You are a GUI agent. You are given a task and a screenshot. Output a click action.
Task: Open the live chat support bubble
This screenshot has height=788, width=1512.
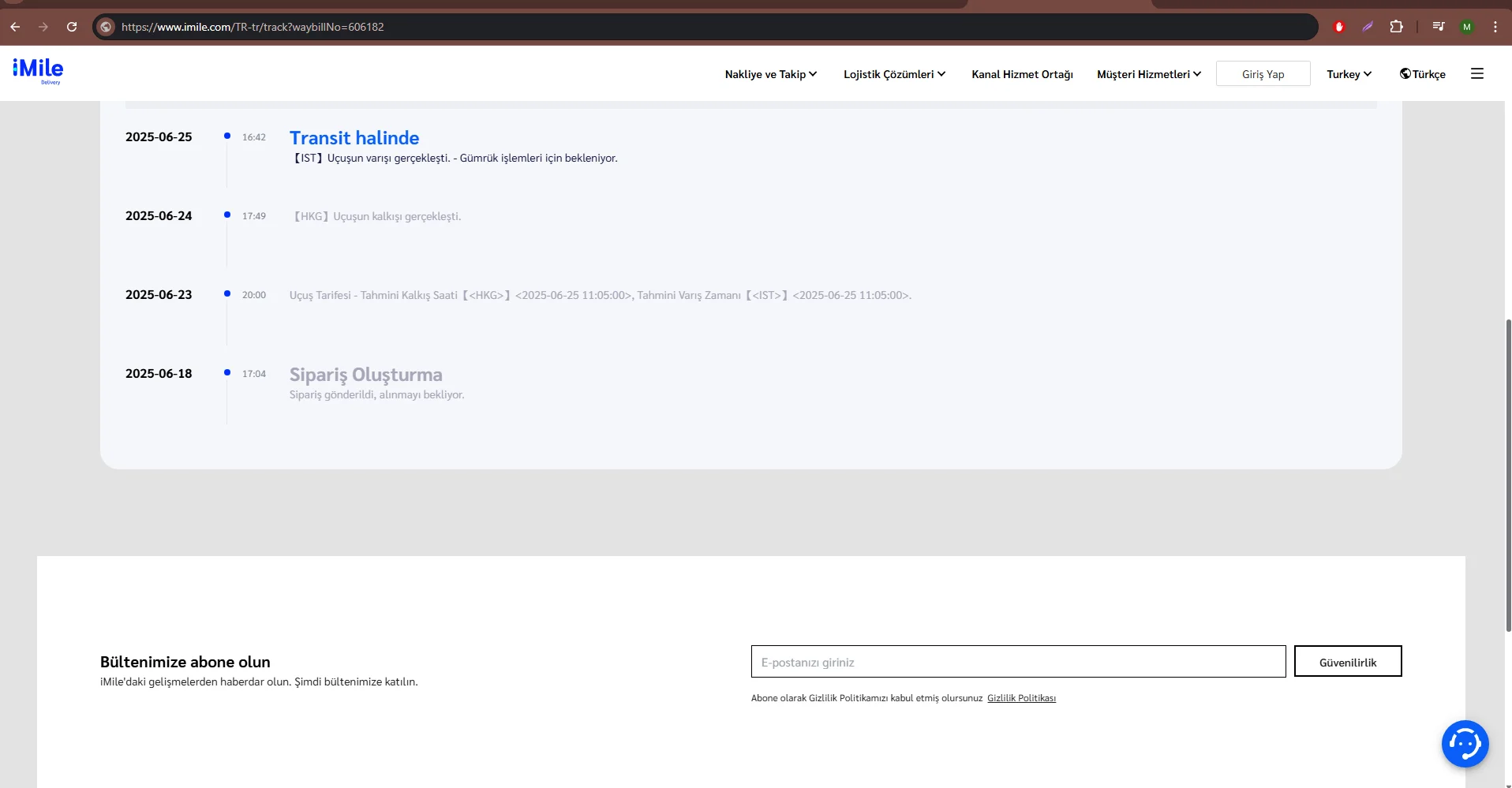click(x=1465, y=743)
